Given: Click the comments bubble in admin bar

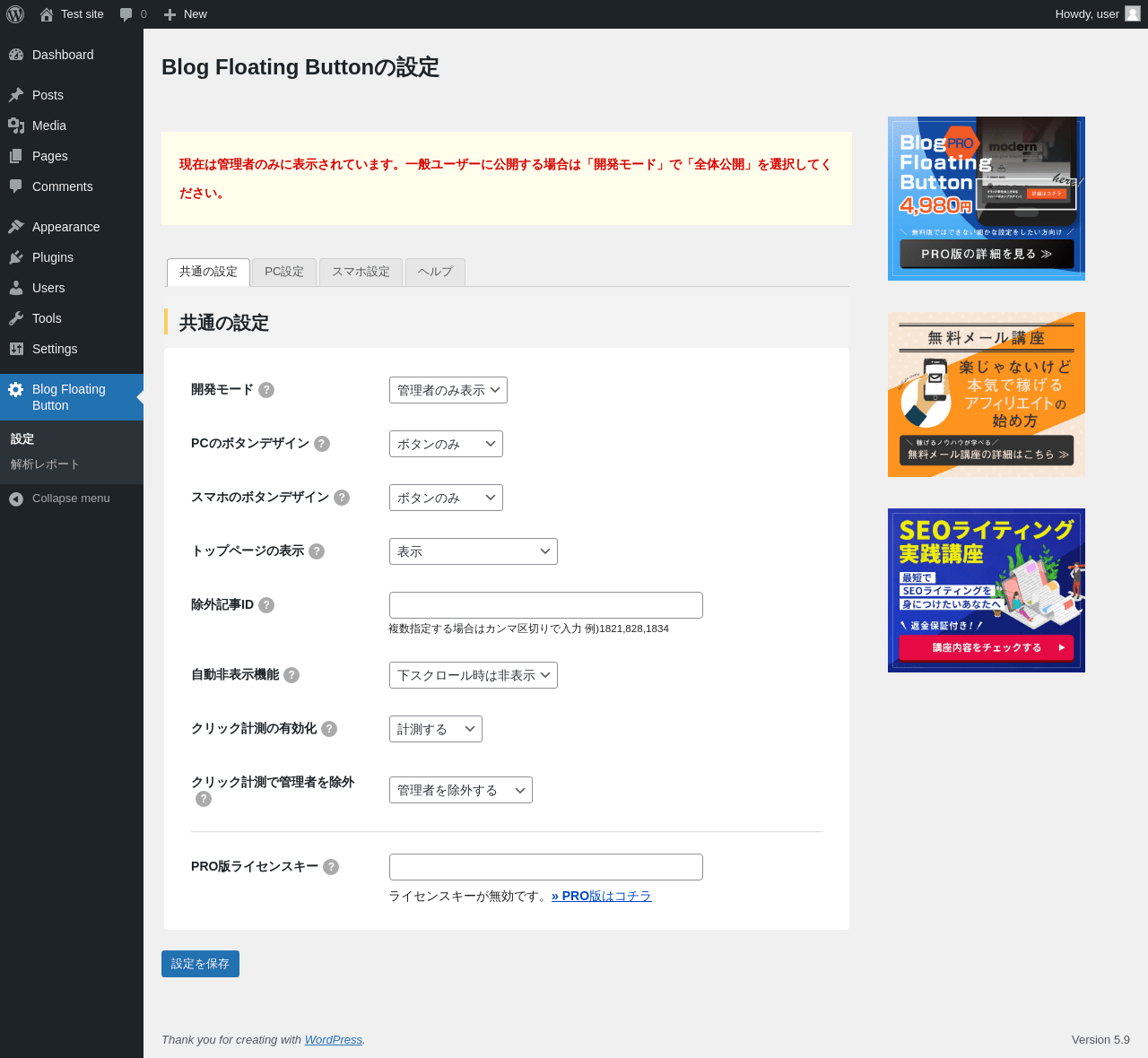Looking at the screenshot, I should click(x=126, y=14).
